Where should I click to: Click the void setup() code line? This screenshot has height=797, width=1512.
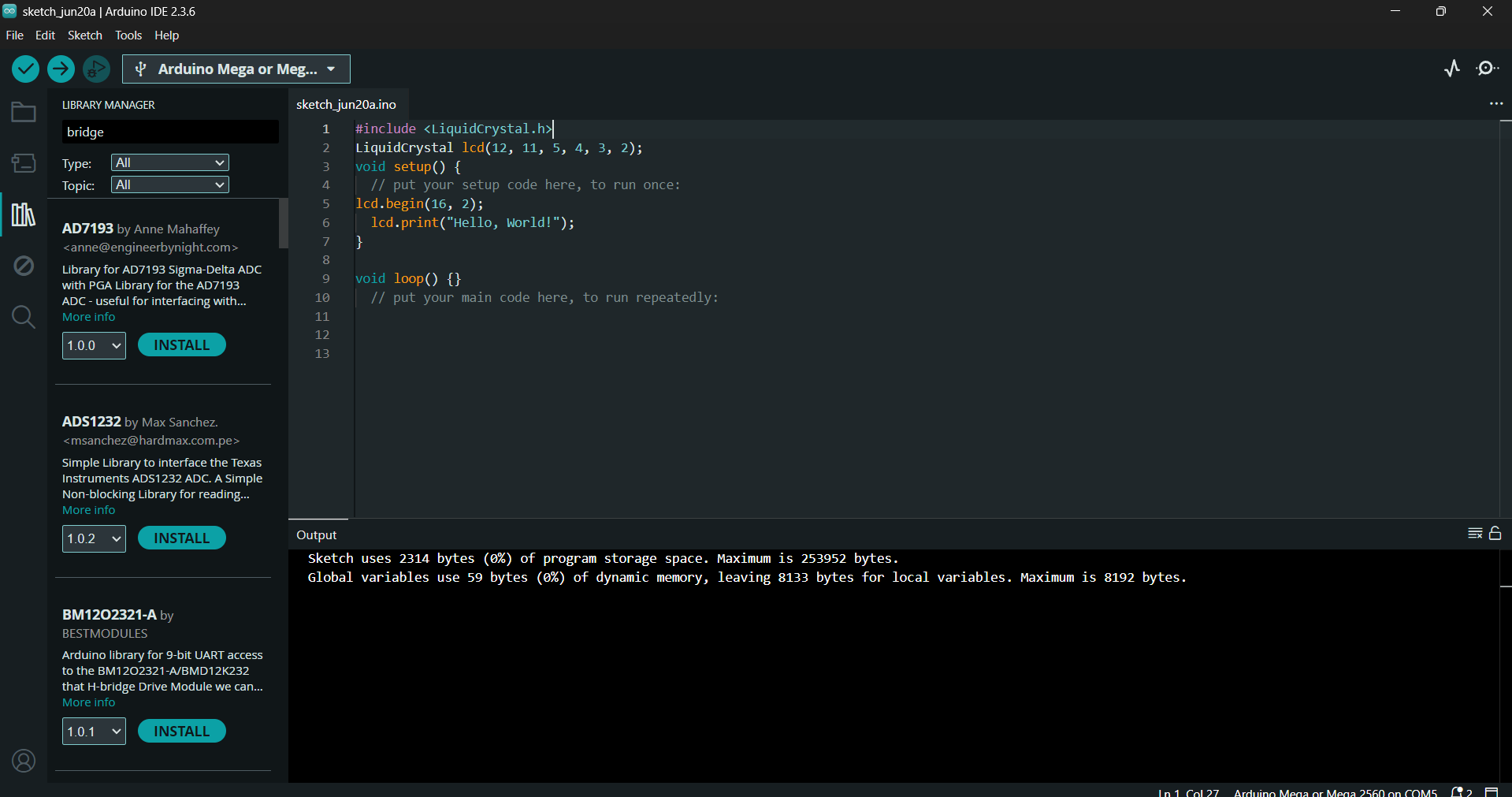408,166
